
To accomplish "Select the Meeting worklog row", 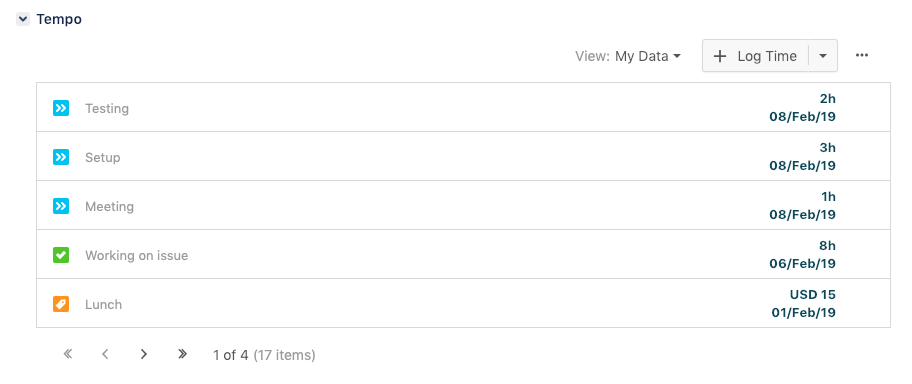I will coord(463,205).
